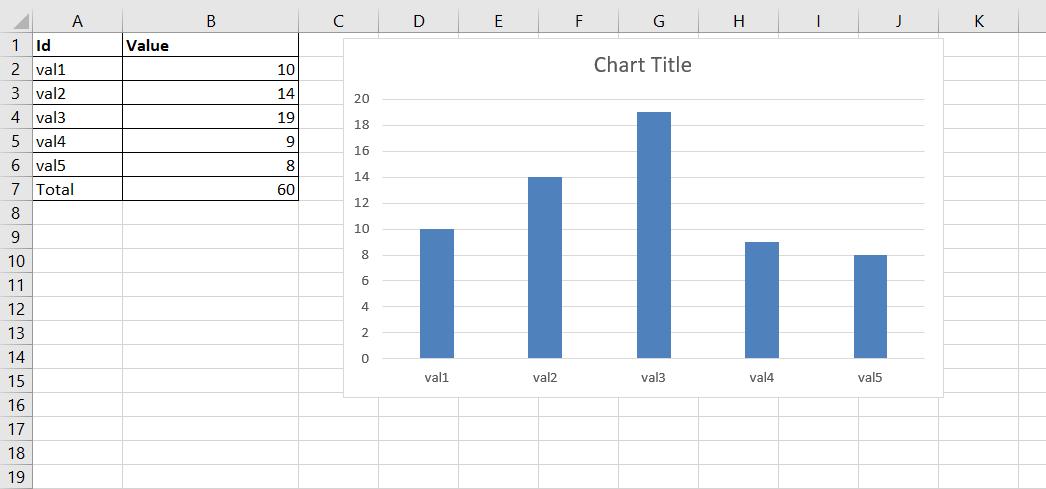
Task: Click the val5 bar in chart
Action: pos(870,307)
